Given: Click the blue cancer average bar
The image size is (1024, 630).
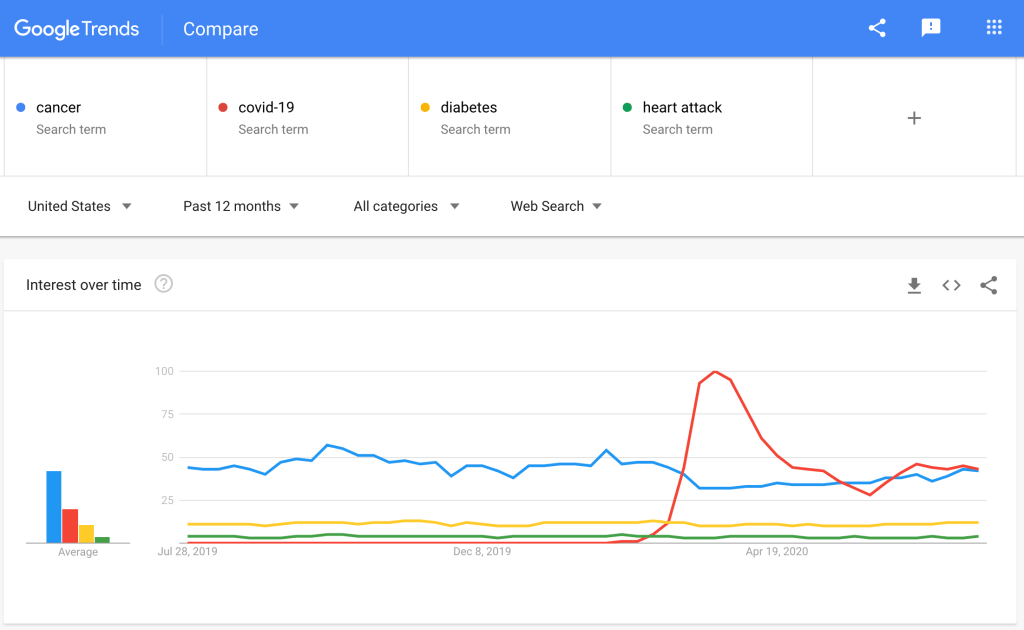Looking at the screenshot, I should 54,507.
